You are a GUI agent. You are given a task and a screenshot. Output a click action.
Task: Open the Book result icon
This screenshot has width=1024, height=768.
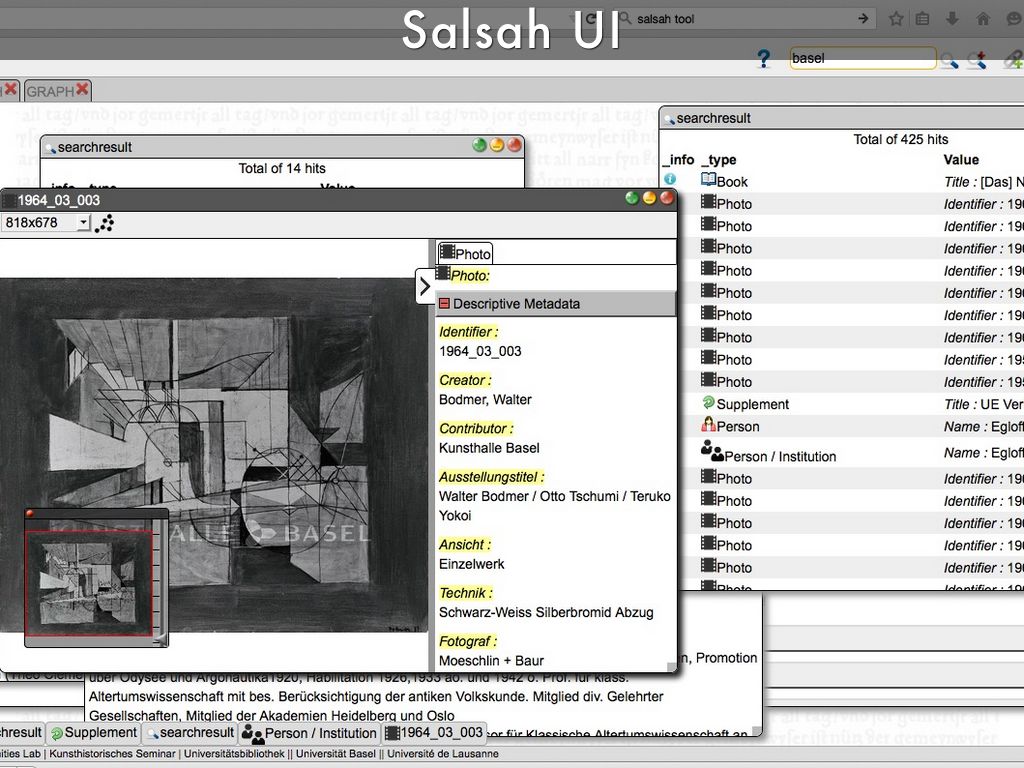[709, 181]
